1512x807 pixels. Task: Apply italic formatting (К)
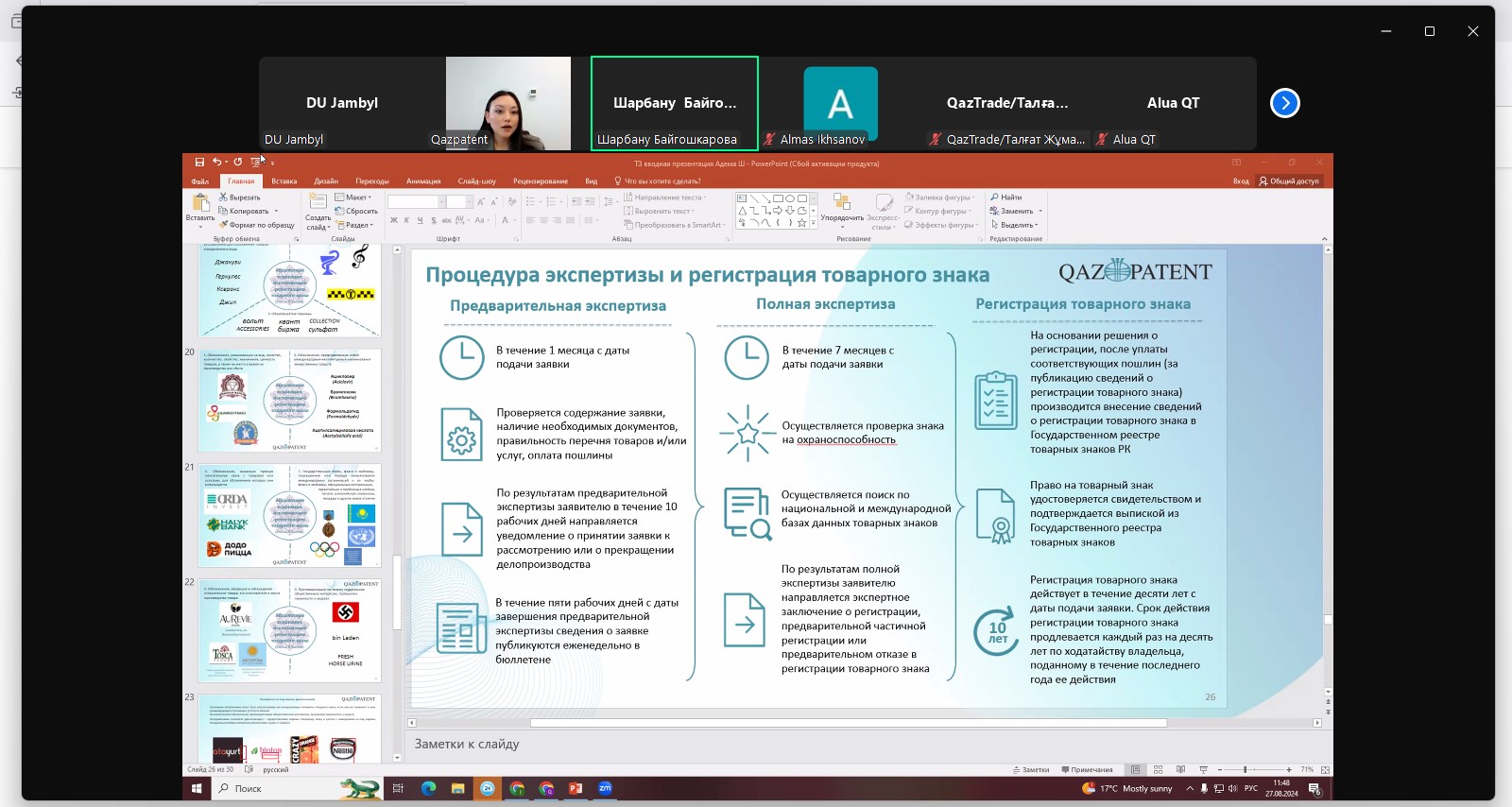pyautogui.click(x=407, y=220)
